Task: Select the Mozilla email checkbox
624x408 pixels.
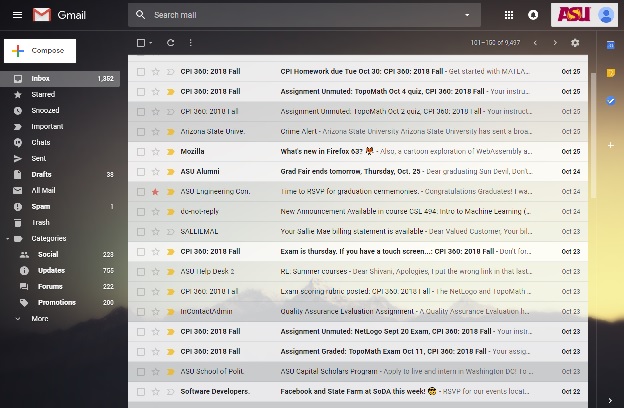Action: (x=141, y=152)
